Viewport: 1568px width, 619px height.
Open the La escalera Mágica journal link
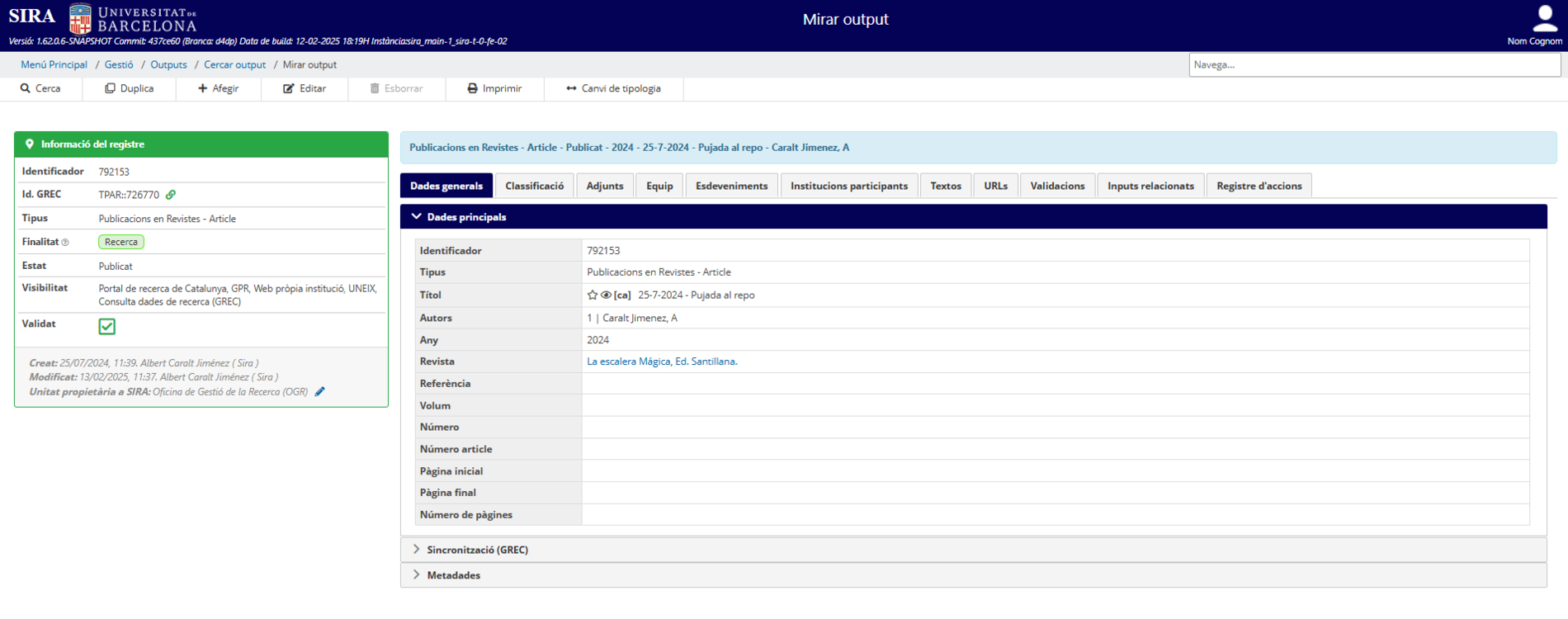click(x=661, y=361)
